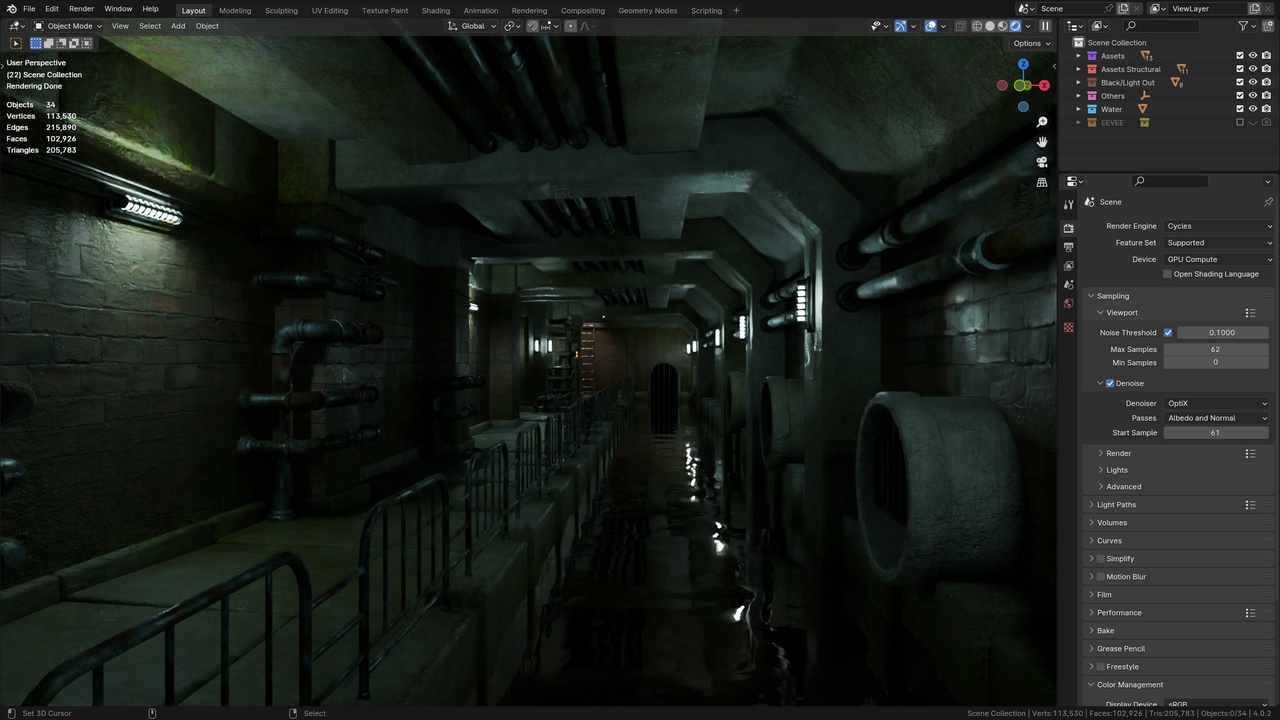This screenshot has width=1280, height=720.
Task: Click the new scene icon
Action: [1123, 9]
